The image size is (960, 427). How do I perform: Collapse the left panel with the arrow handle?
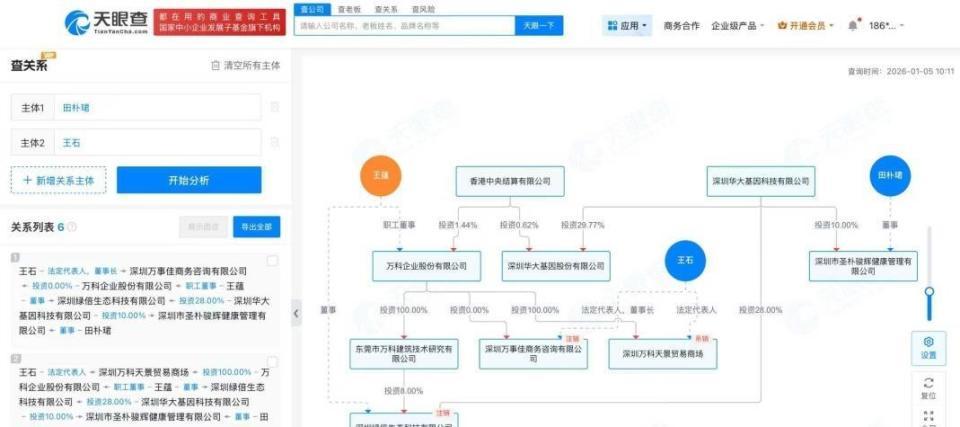point(296,313)
